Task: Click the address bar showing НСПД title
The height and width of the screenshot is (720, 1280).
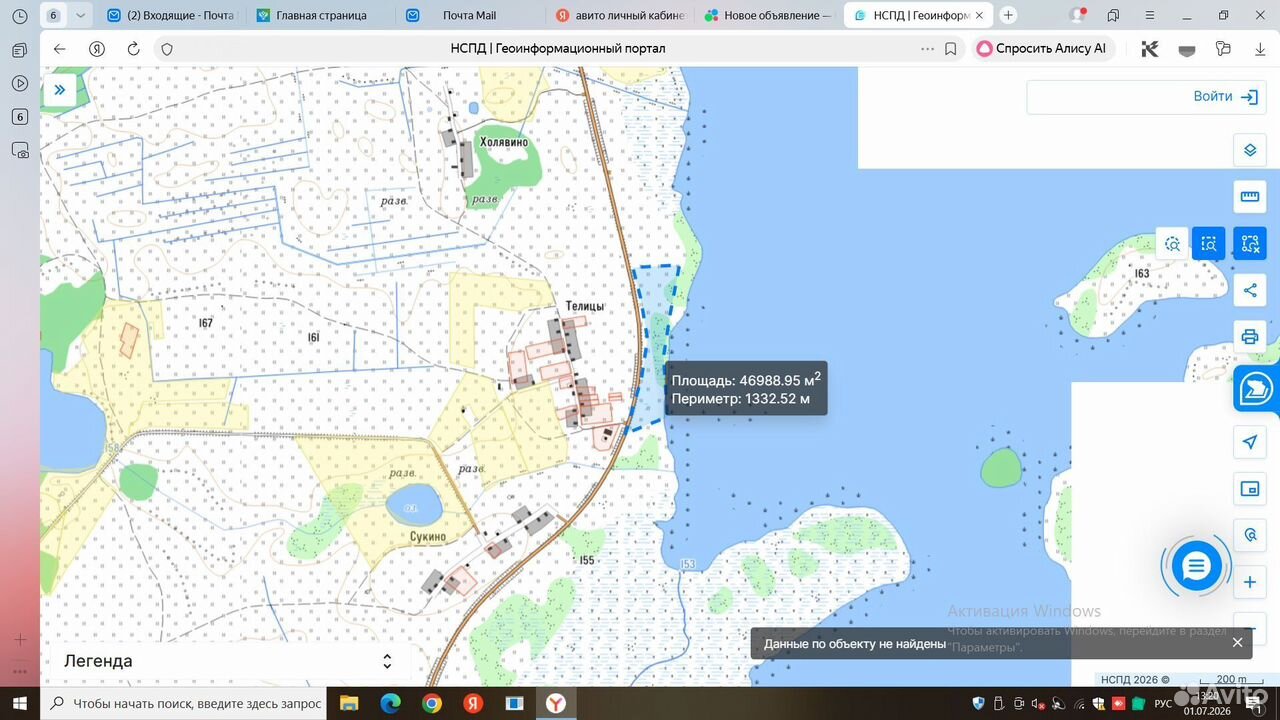Action: [558, 49]
